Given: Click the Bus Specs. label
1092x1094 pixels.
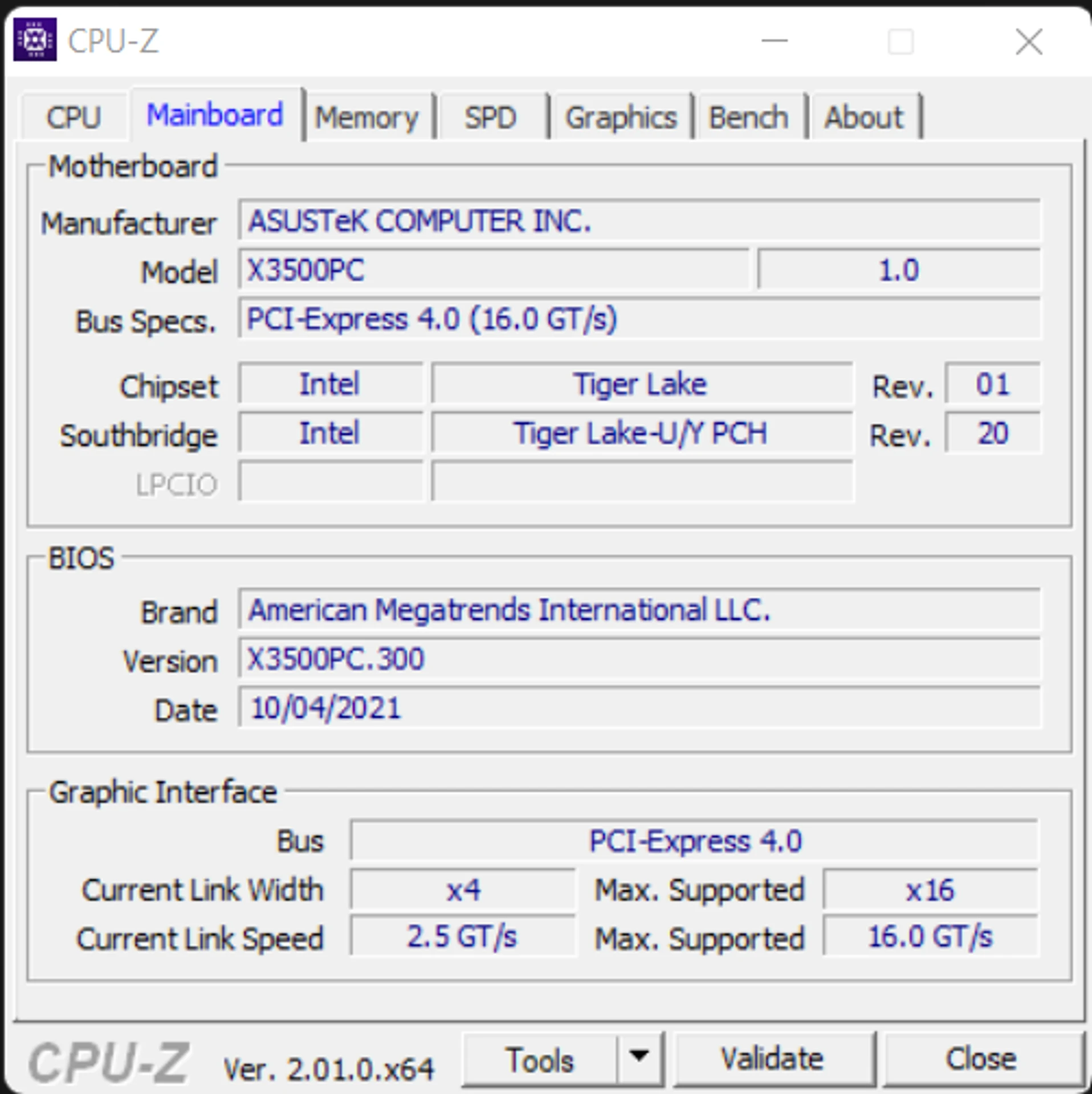Looking at the screenshot, I should coord(146,321).
